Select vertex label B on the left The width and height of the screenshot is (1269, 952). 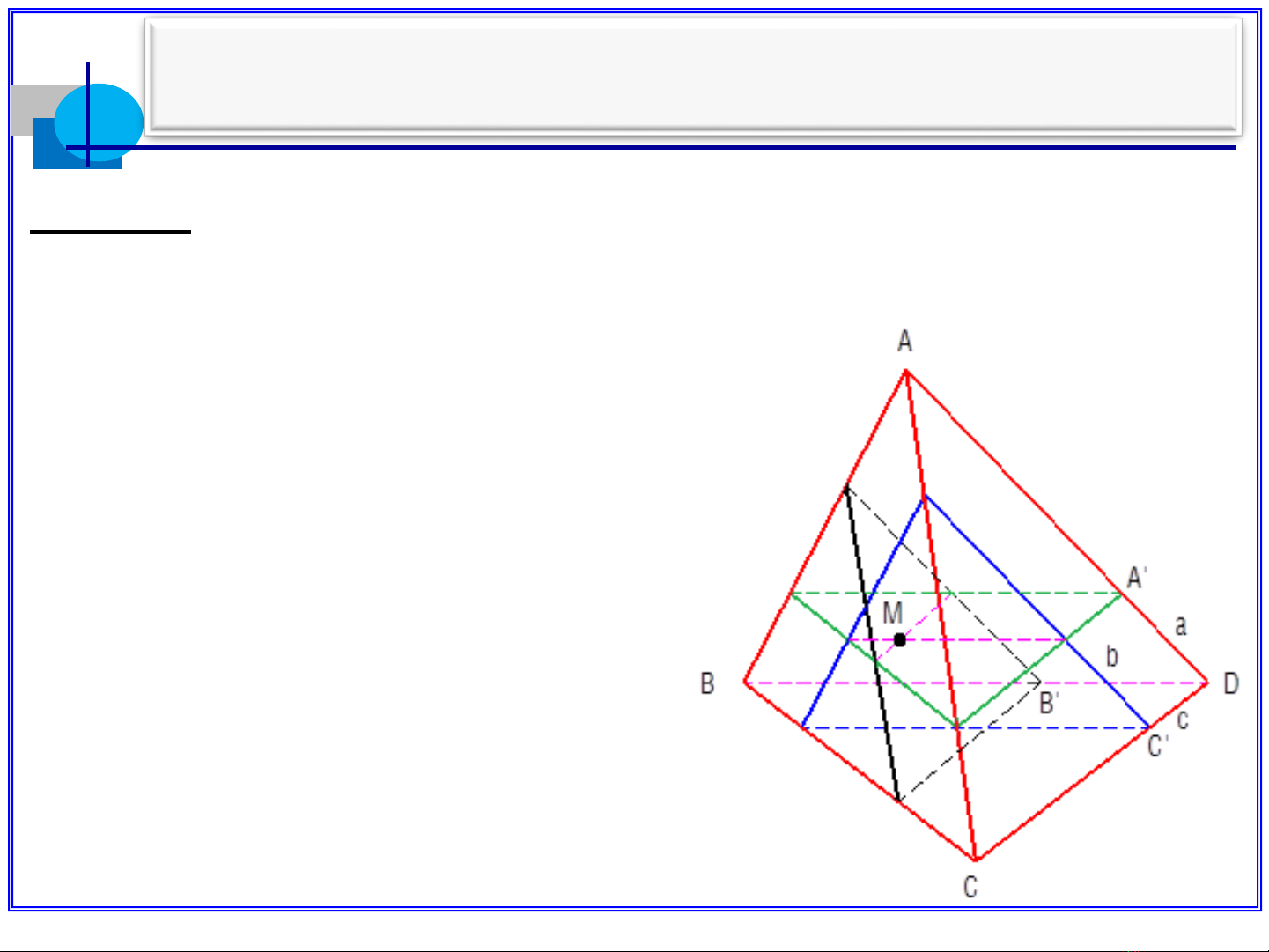coord(707,683)
